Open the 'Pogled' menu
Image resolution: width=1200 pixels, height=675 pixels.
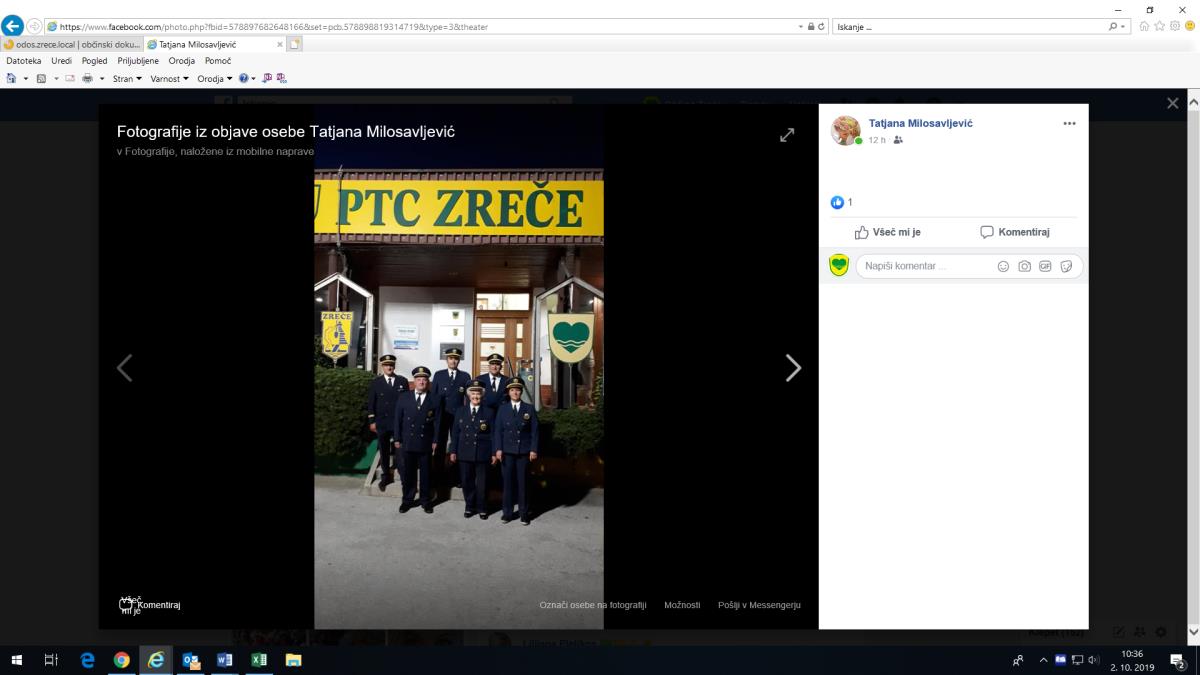[95, 61]
